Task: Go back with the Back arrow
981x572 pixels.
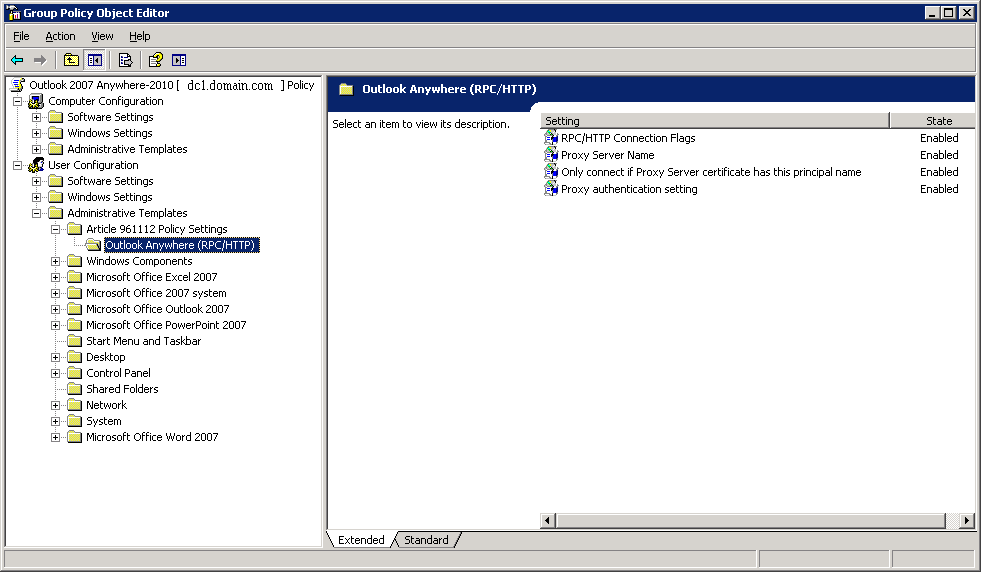Action: coord(18,60)
